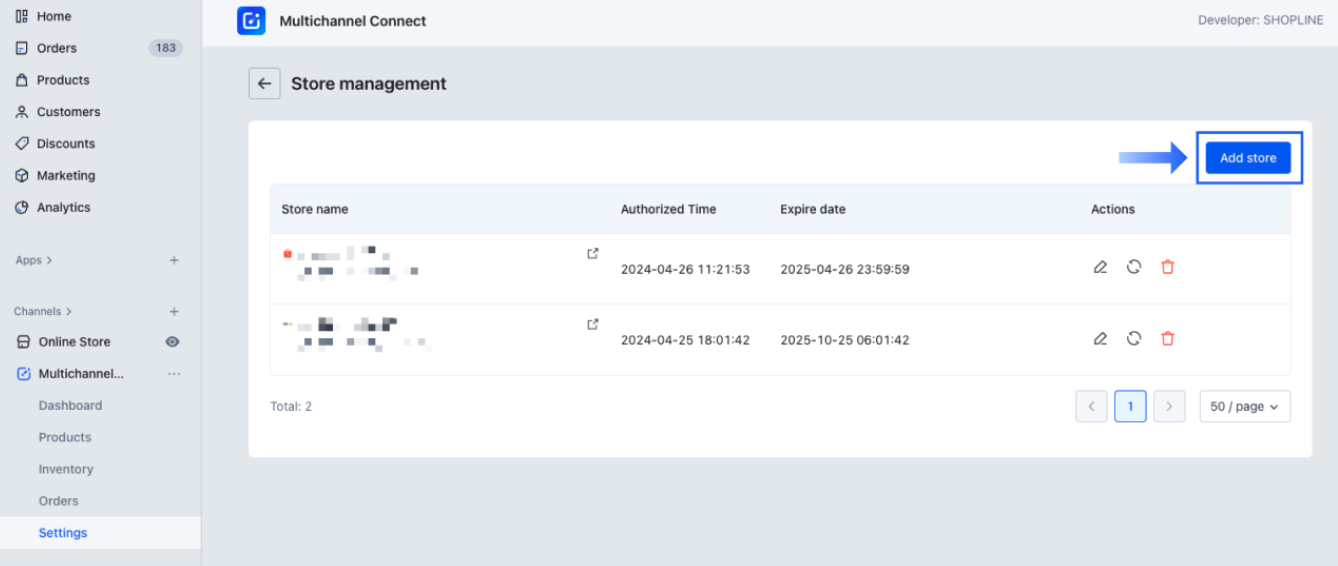Open the Orders menu in sidebar
The width and height of the screenshot is (1338, 566).
pyautogui.click(x=57, y=48)
